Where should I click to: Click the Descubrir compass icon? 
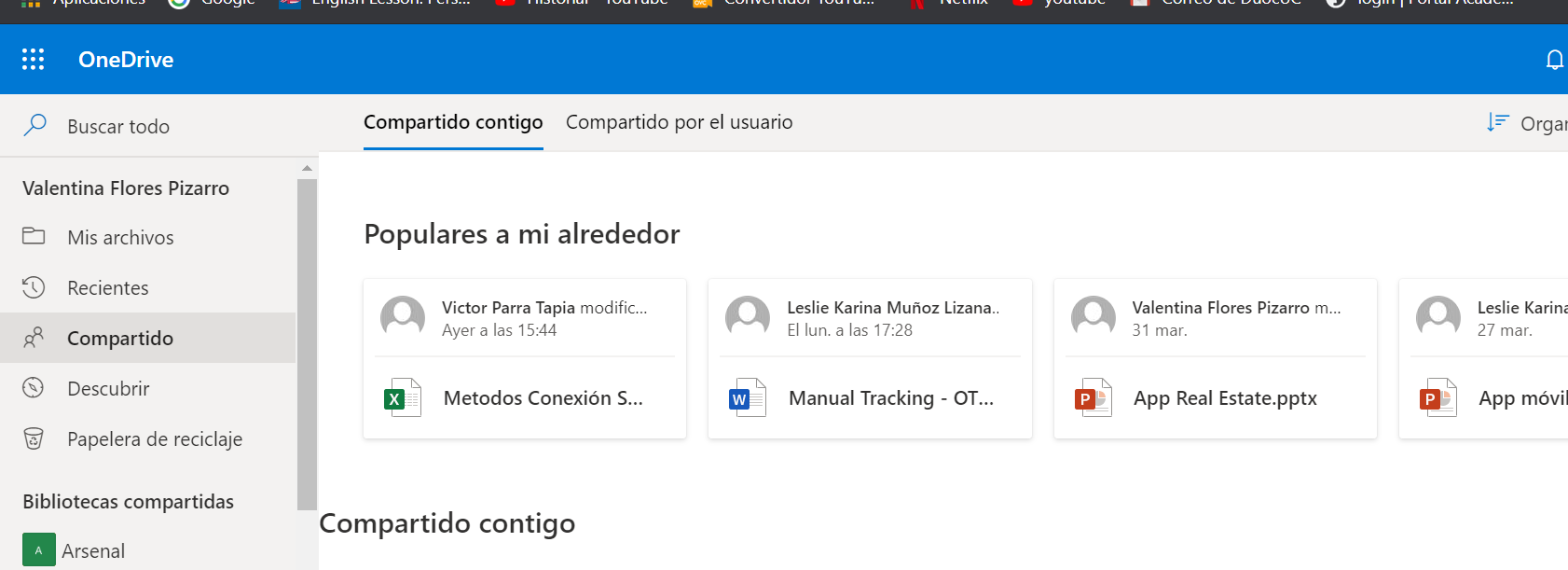(34, 388)
